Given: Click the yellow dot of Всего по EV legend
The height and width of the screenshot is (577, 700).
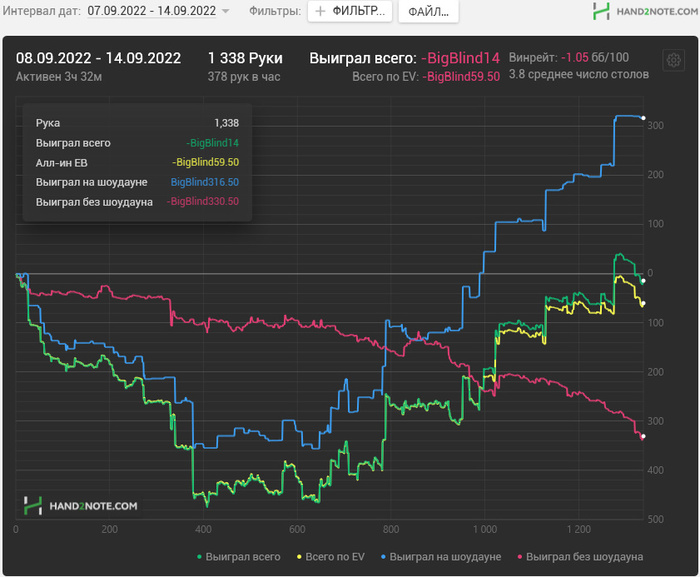Looking at the screenshot, I should pos(299,557).
